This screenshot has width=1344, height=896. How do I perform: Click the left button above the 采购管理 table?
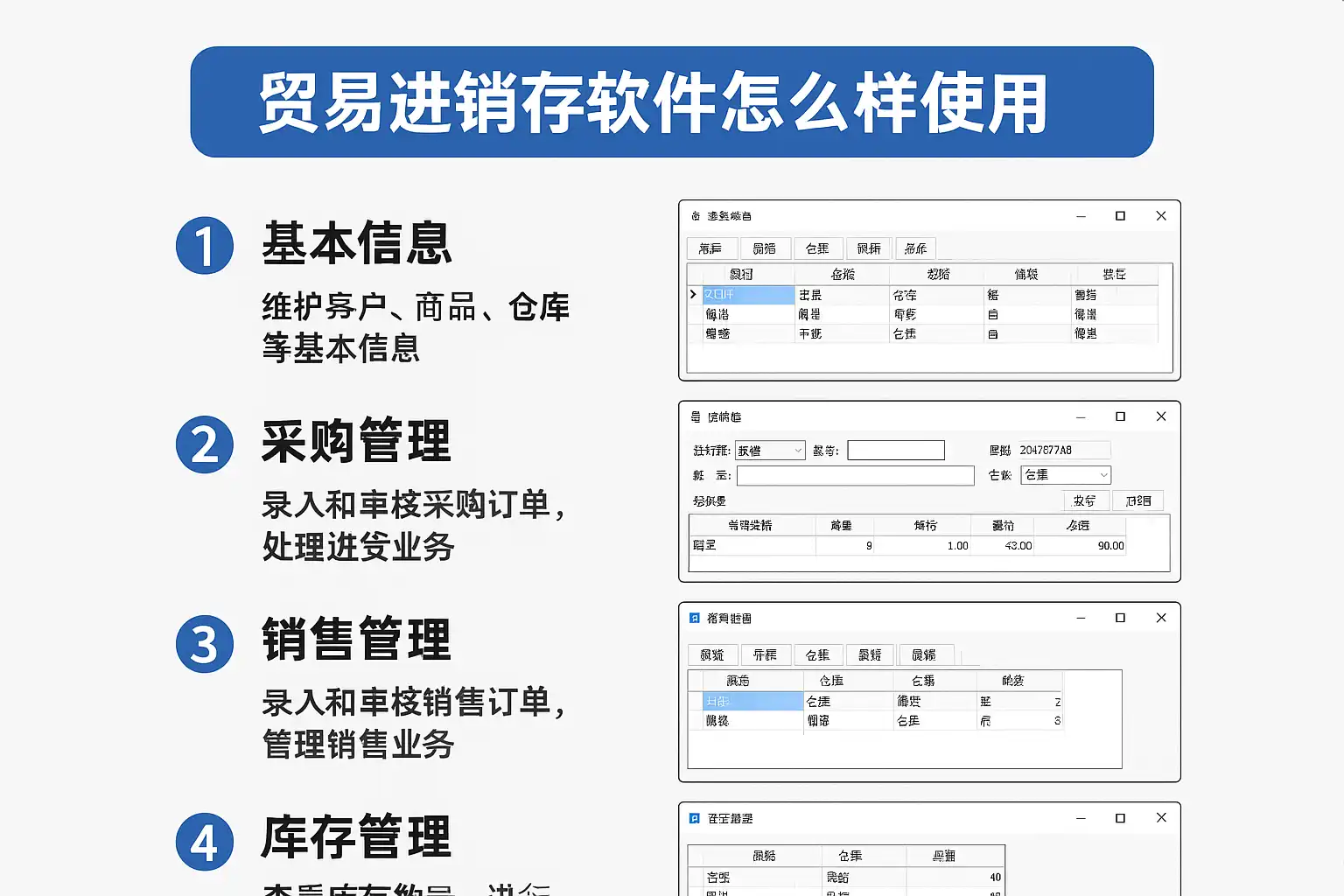point(1085,500)
